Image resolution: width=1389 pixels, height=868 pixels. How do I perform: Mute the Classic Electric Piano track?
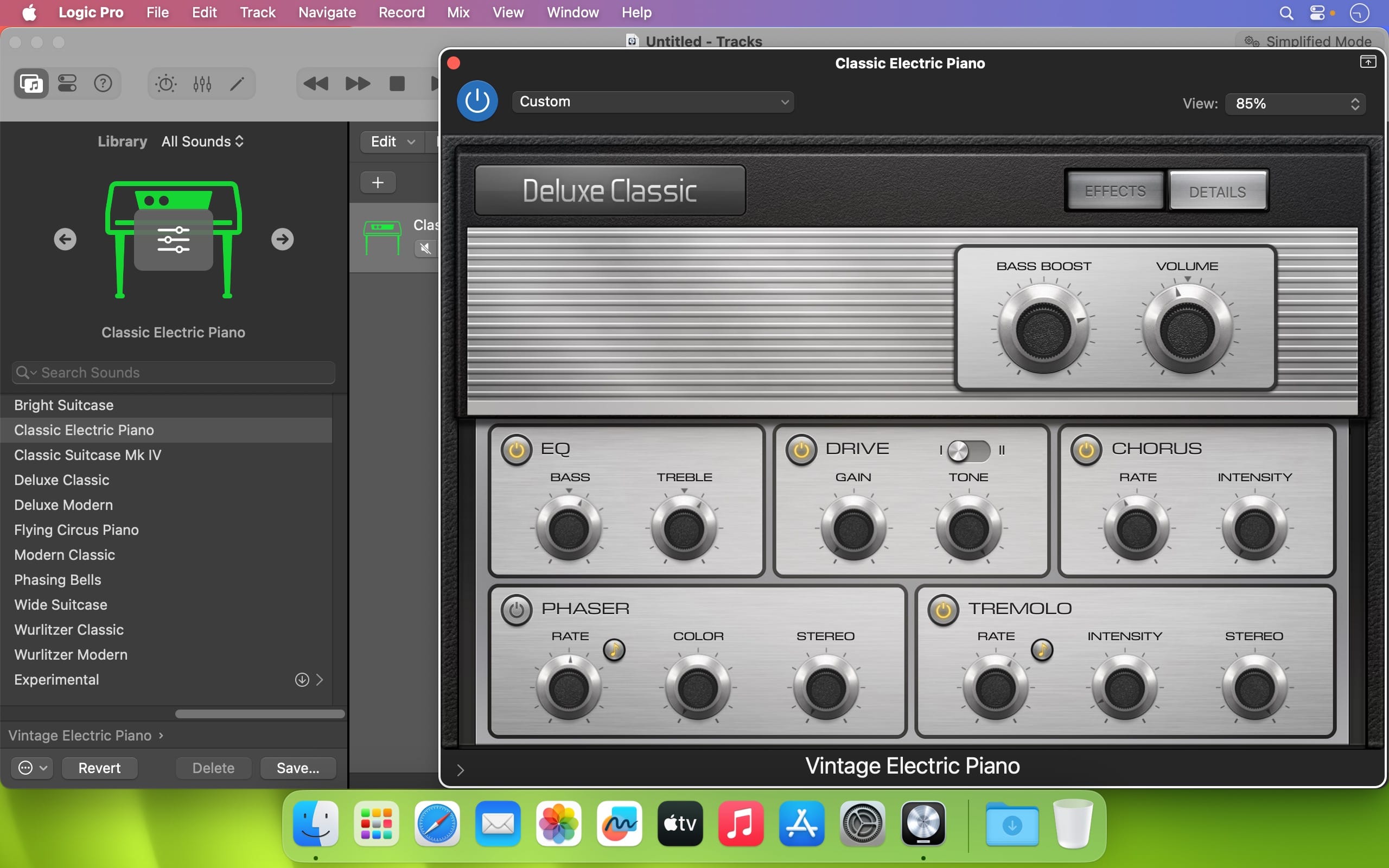tap(425, 248)
